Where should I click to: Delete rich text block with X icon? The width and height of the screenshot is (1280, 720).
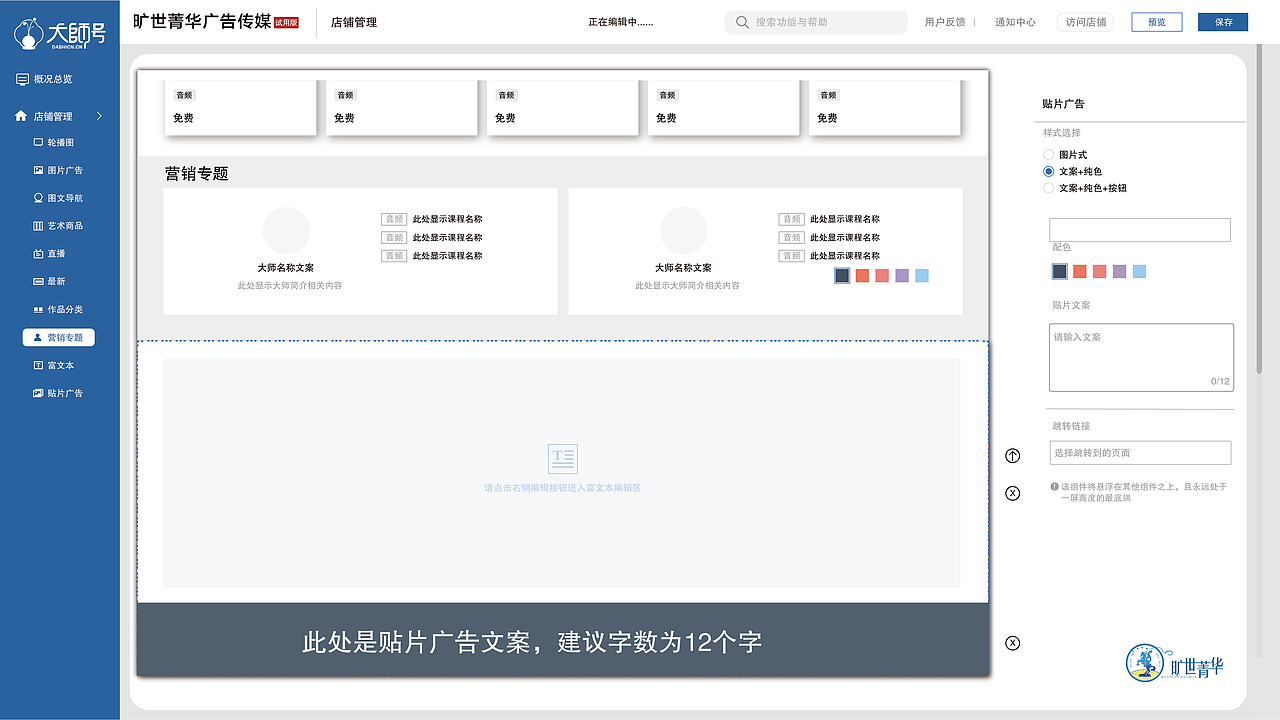[1013, 493]
